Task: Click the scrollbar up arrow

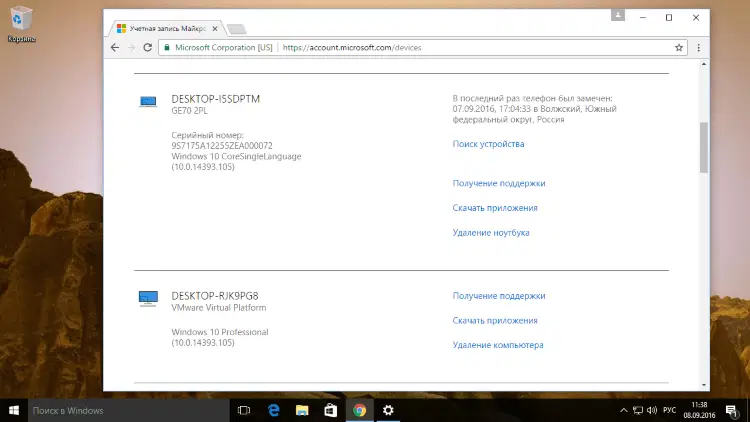Action: coord(703,64)
